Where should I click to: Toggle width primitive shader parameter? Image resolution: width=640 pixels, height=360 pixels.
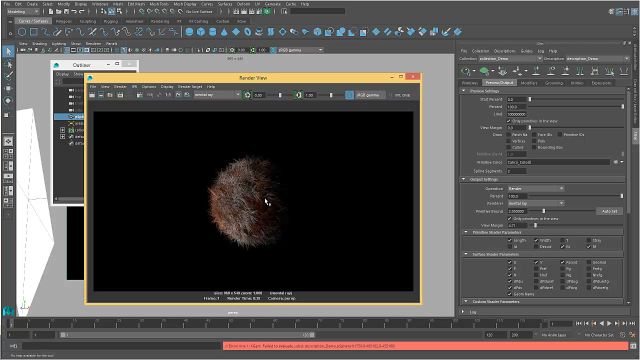coord(536,240)
